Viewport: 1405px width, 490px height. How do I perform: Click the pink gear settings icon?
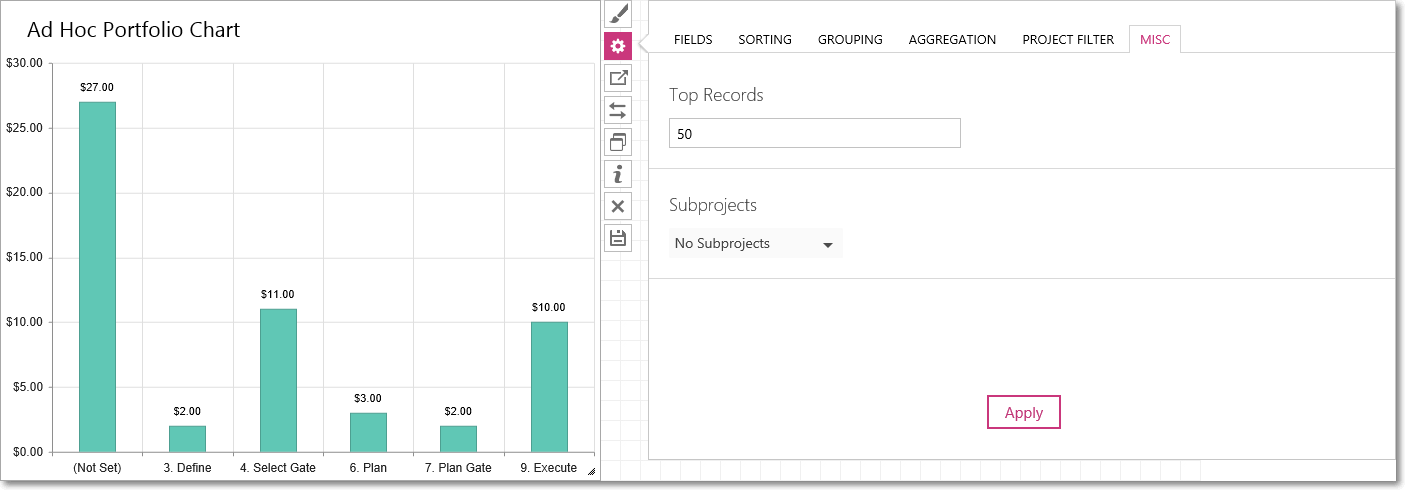[x=618, y=46]
